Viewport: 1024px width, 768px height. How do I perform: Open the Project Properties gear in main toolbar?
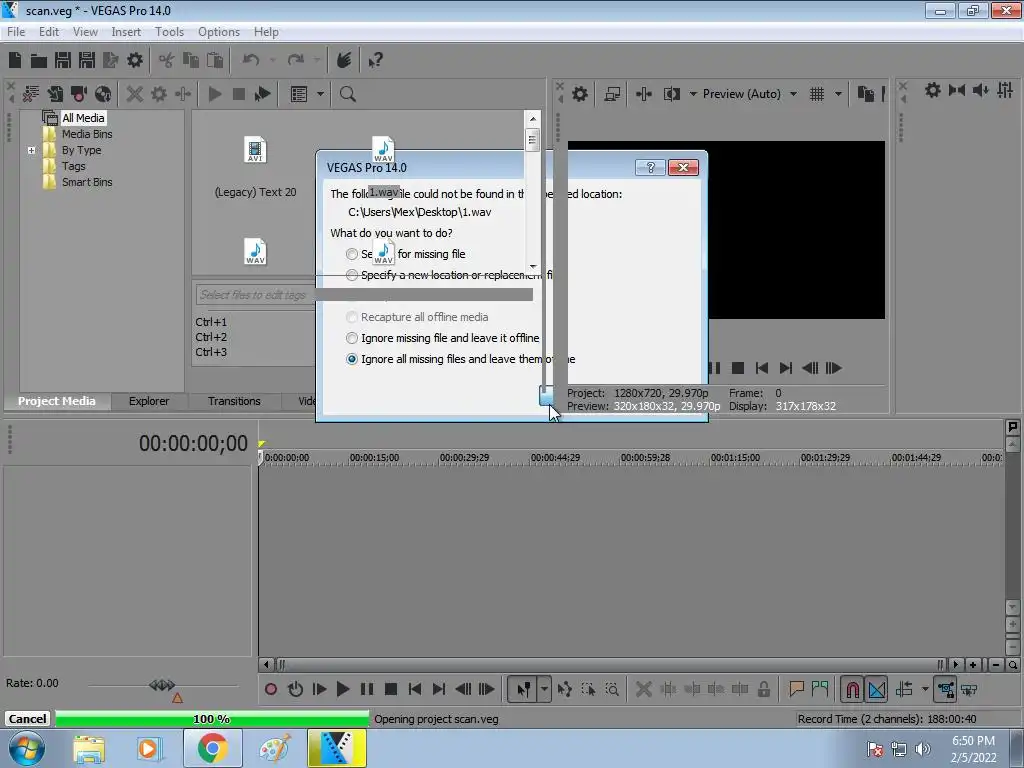pyautogui.click(x=135, y=60)
